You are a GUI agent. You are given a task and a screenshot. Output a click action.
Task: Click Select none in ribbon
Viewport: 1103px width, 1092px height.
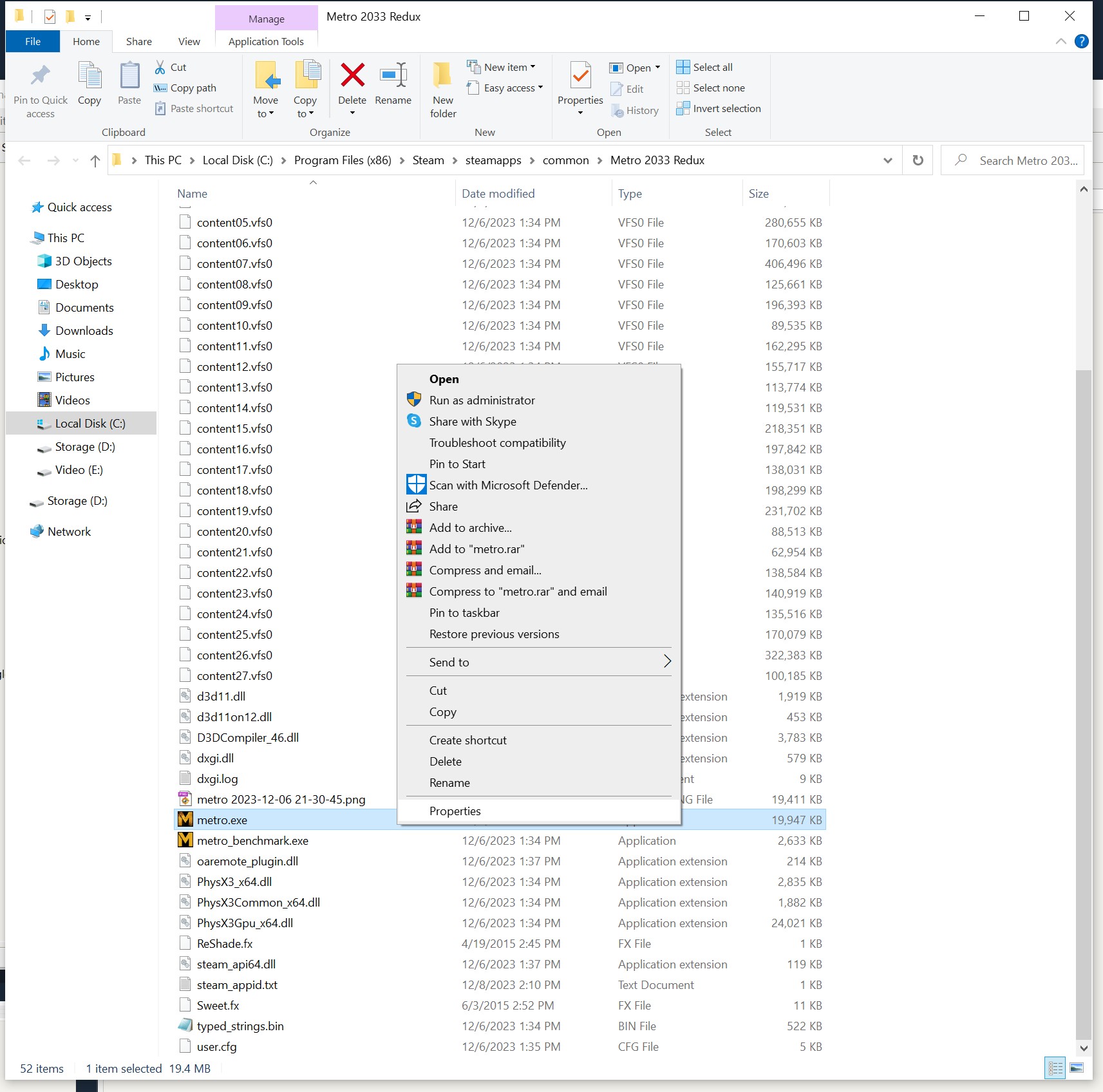click(x=711, y=88)
